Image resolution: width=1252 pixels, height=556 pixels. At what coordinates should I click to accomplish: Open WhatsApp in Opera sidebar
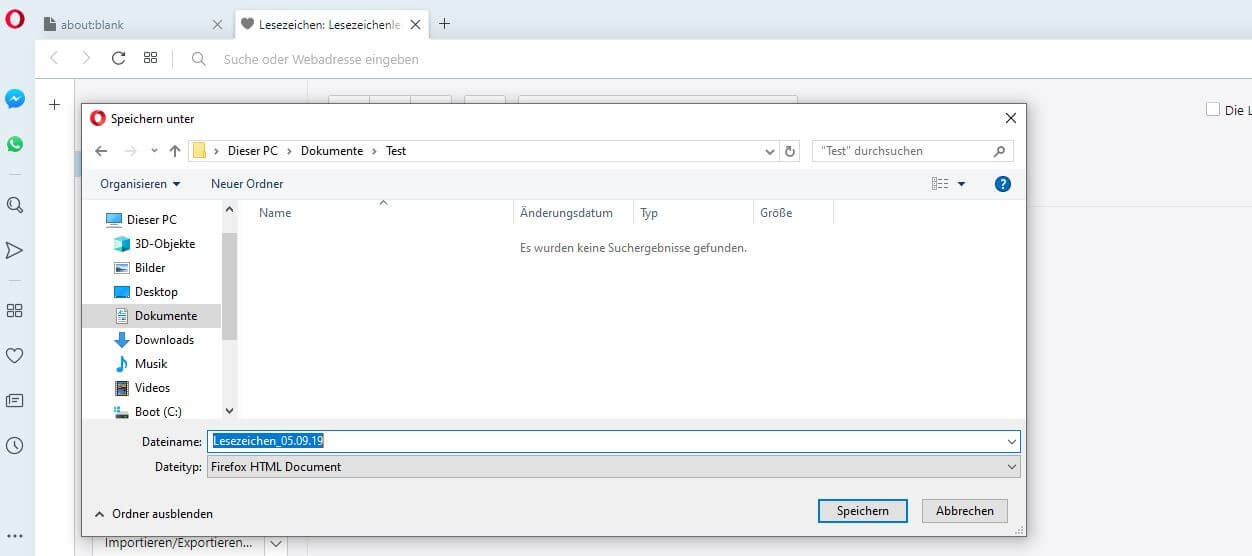(x=15, y=144)
